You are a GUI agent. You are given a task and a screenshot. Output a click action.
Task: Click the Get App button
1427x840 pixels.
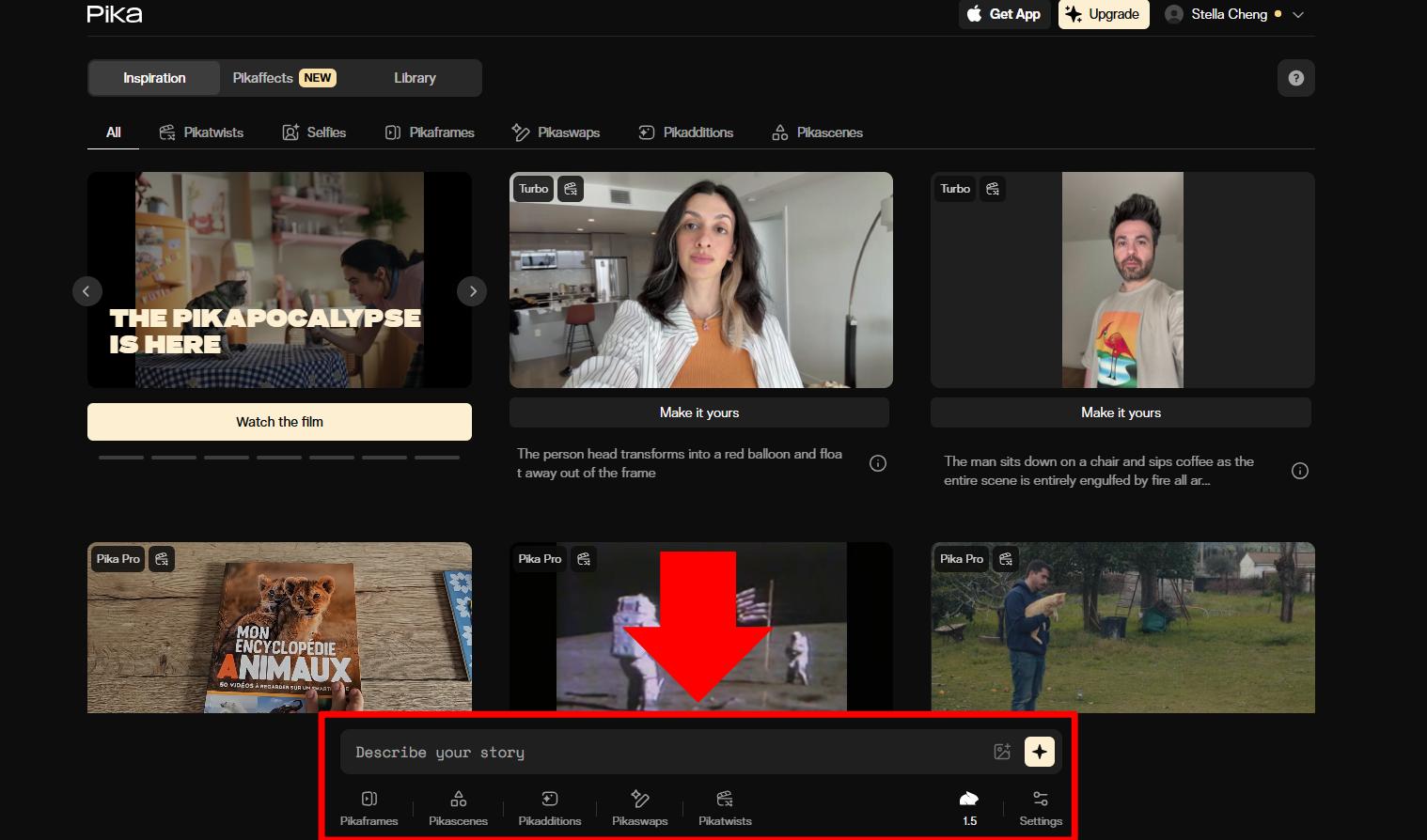(1005, 14)
